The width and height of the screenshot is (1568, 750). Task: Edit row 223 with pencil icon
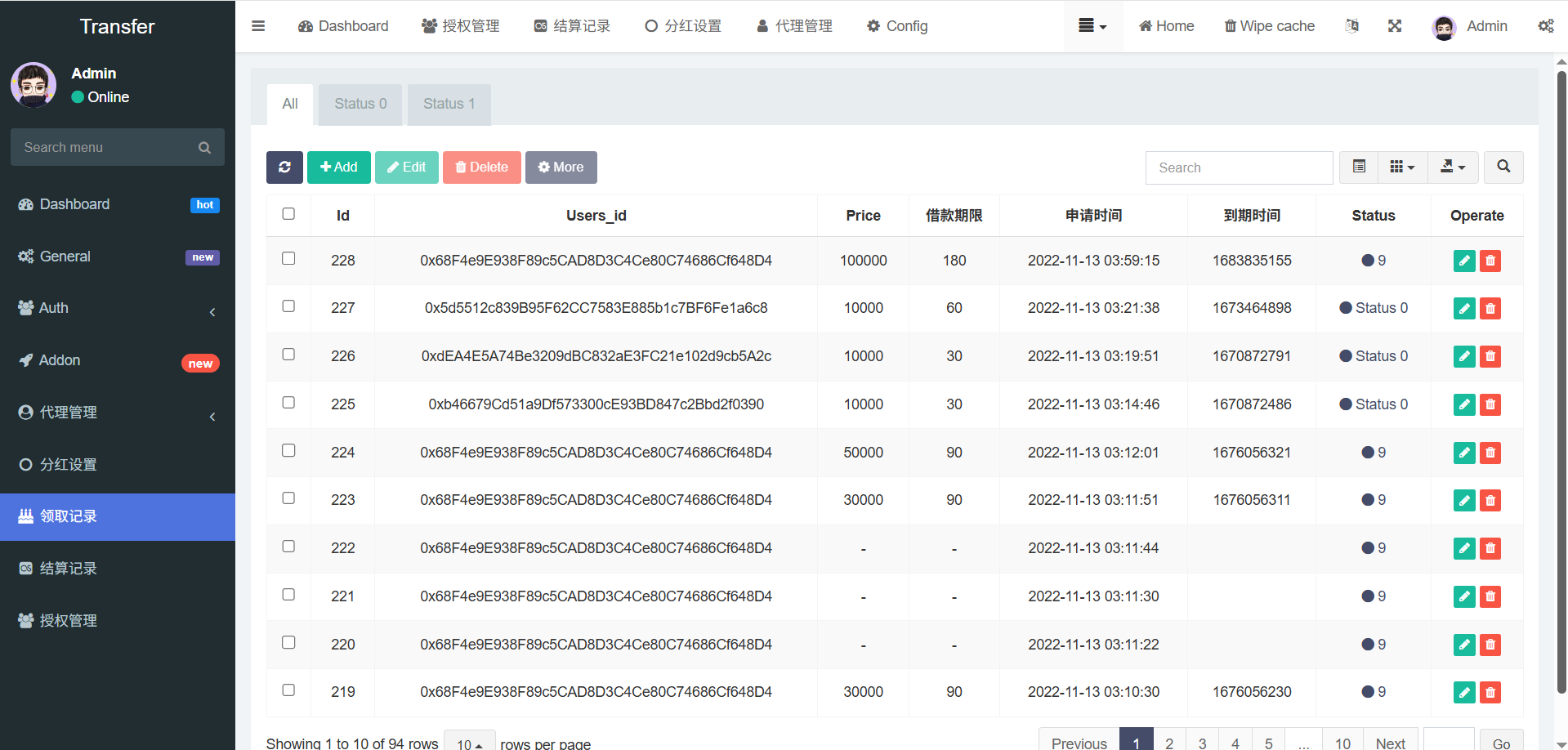point(1464,500)
